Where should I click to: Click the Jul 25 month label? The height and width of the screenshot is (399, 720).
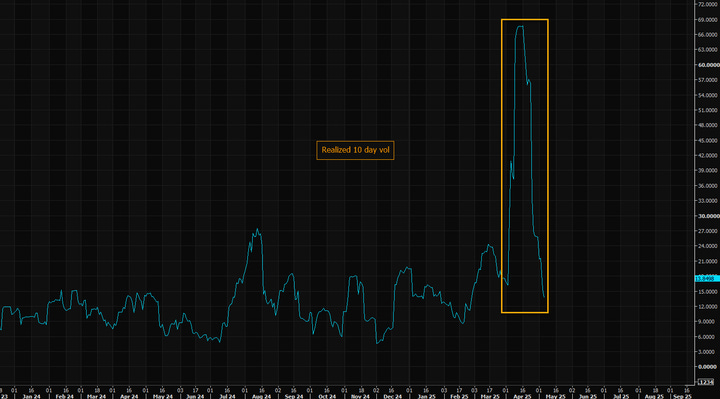[621, 396]
